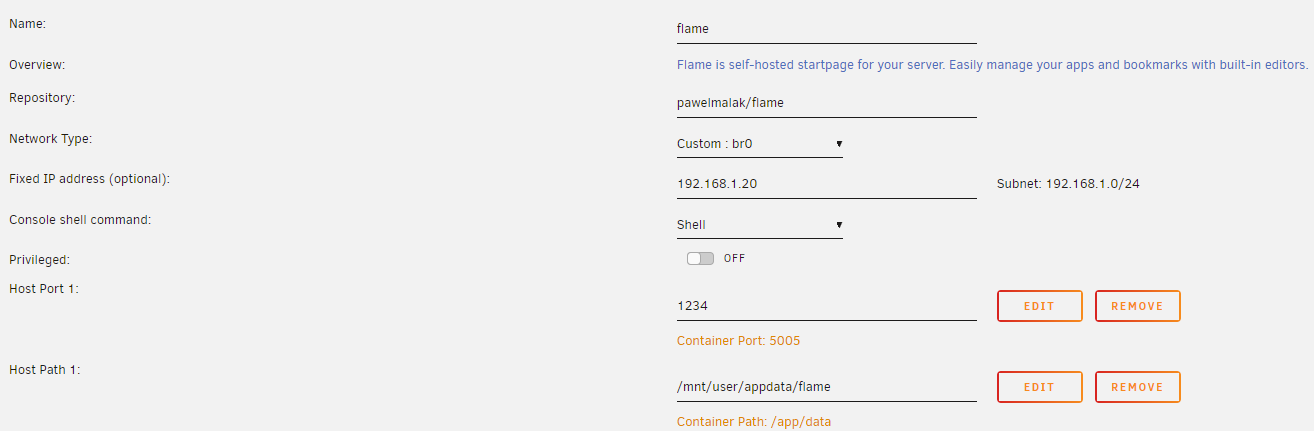Click the Host Port 1 field with 1234
1314x431 pixels.
(826, 306)
